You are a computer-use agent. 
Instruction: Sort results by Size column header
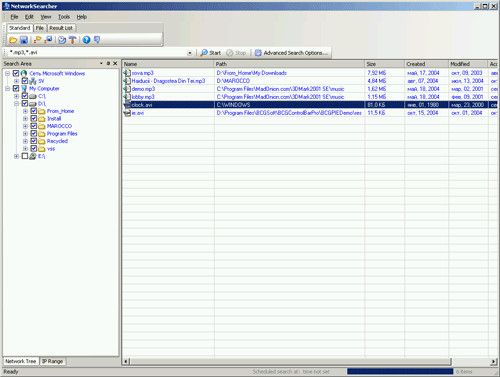[385, 64]
